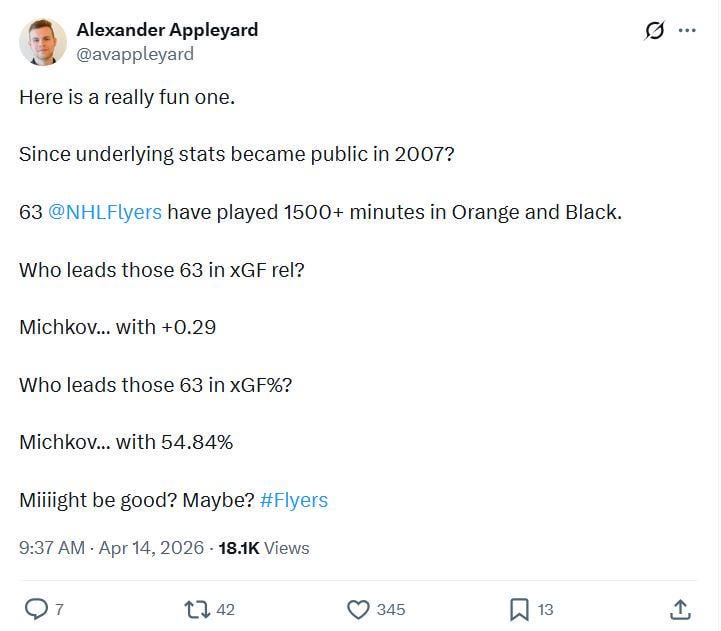721x631 pixels.
Task: Click the 9:37 AM · Apr 14, 2026 timestamp
Action: pyautogui.click(x=112, y=548)
